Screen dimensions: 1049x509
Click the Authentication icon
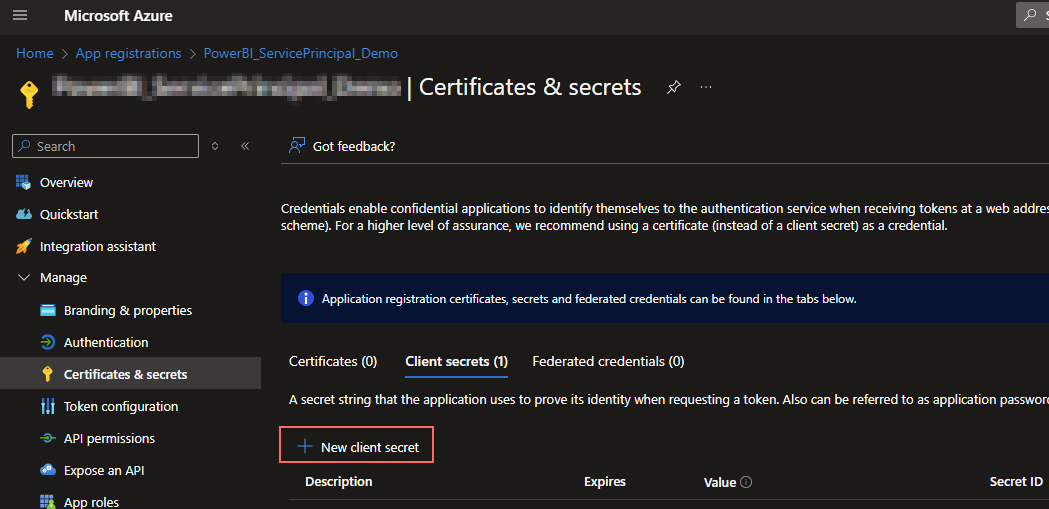(47, 342)
